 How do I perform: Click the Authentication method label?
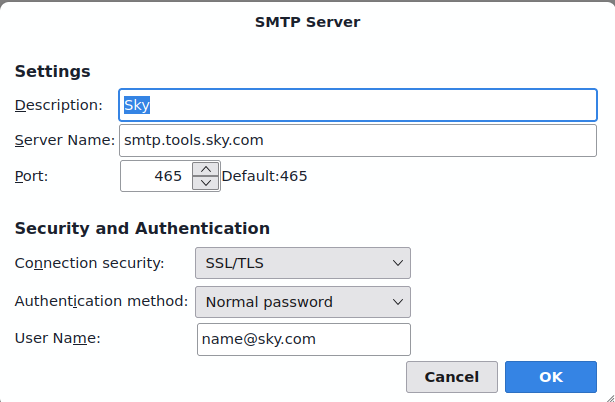[x=102, y=301]
